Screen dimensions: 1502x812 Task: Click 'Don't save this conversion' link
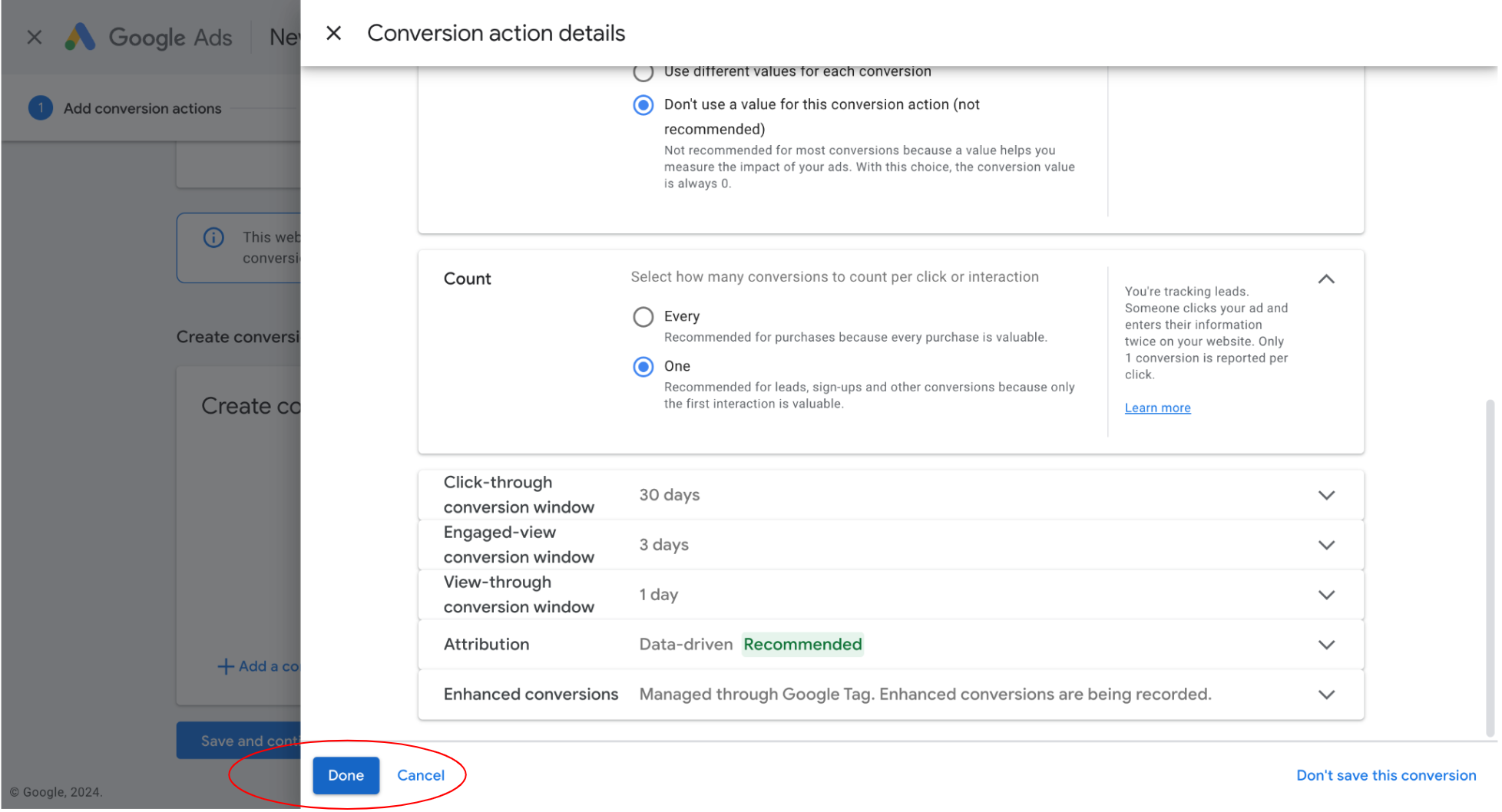(x=1386, y=776)
